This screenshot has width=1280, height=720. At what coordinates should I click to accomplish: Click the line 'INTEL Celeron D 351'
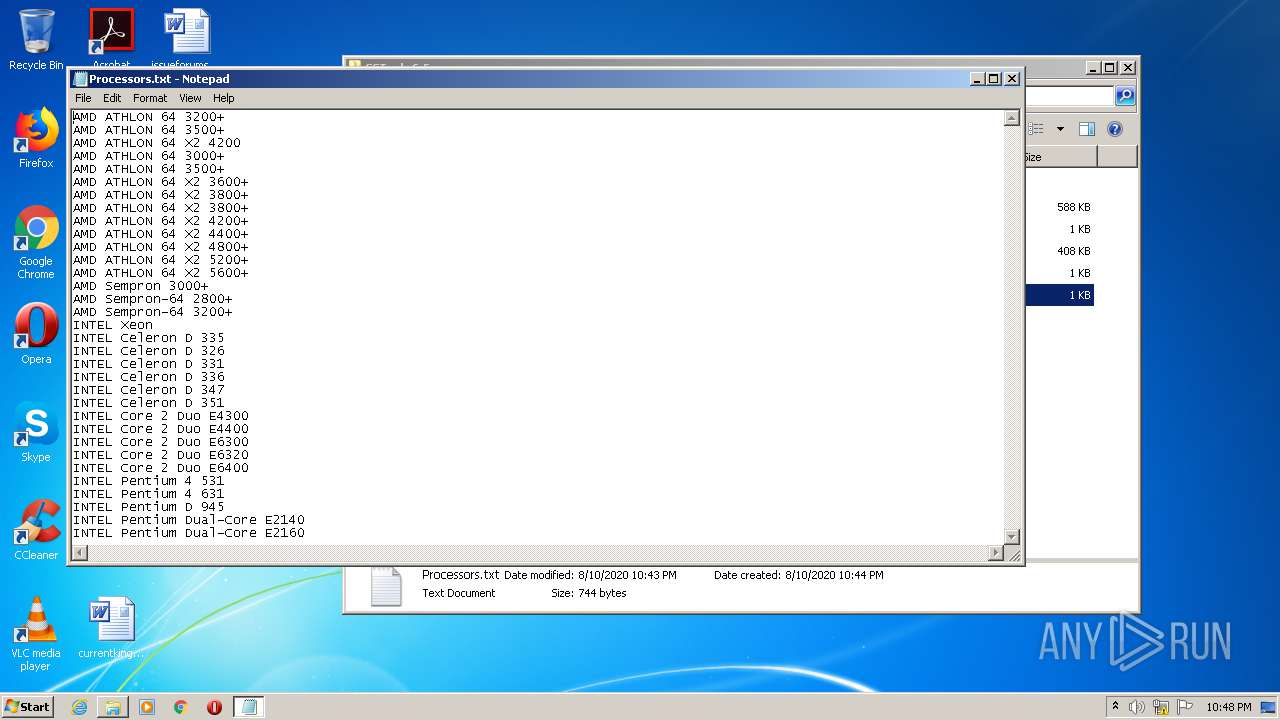(x=149, y=403)
